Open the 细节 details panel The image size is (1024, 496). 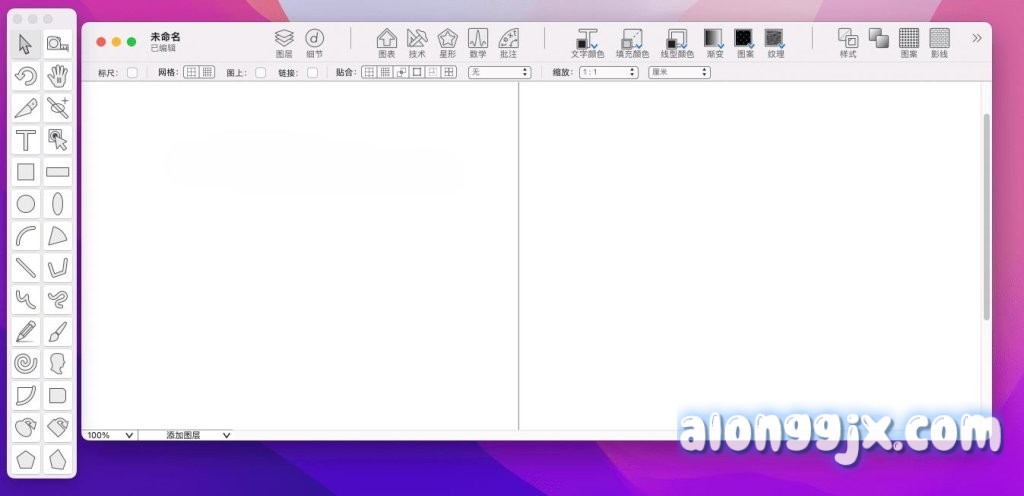315,43
